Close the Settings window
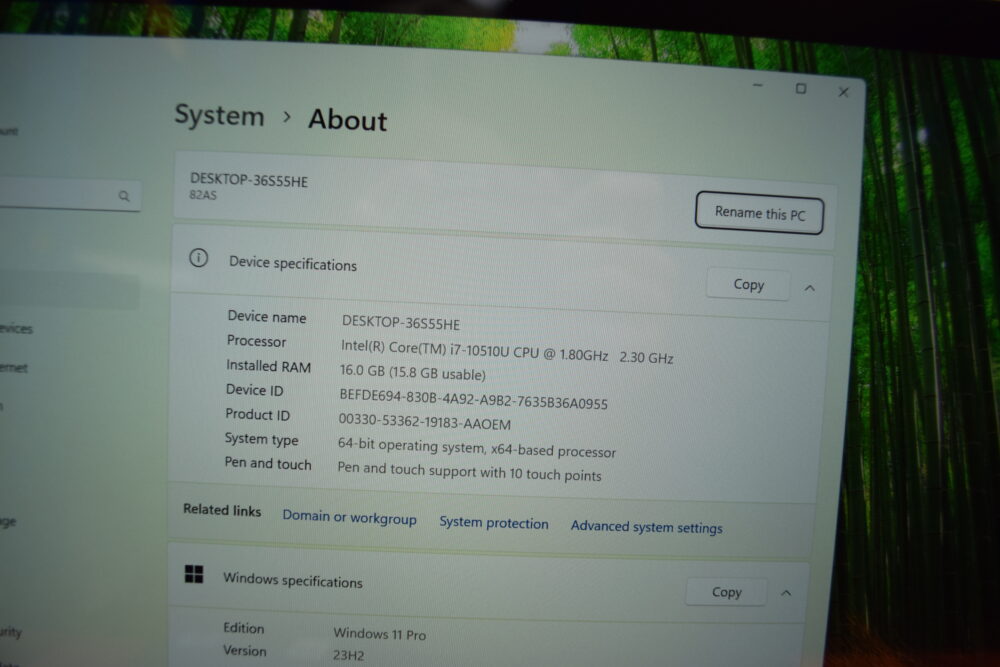The width and height of the screenshot is (1000, 667). (x=843, y=92)
